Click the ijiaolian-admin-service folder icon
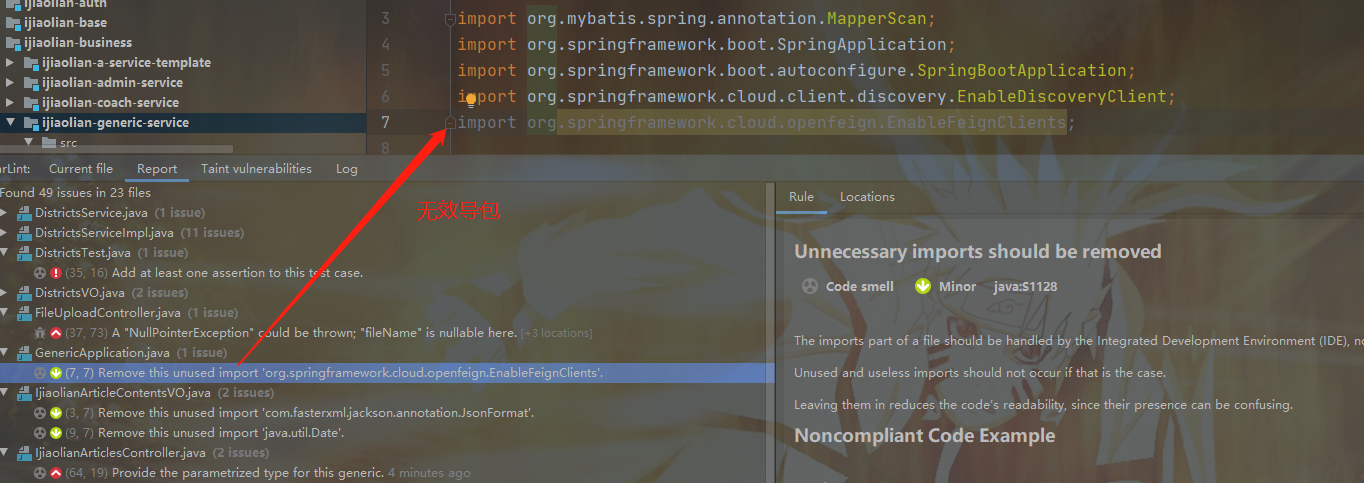 pos(30,82)
